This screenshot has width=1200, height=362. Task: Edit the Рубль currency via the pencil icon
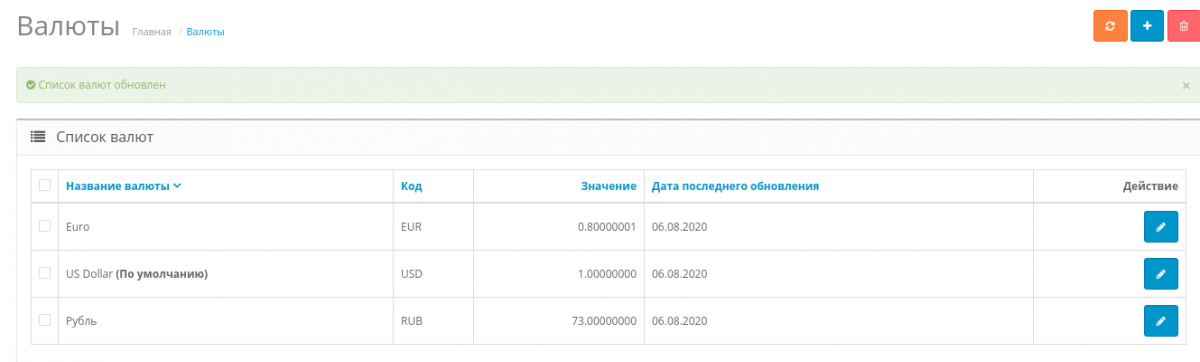[1161, 321]
